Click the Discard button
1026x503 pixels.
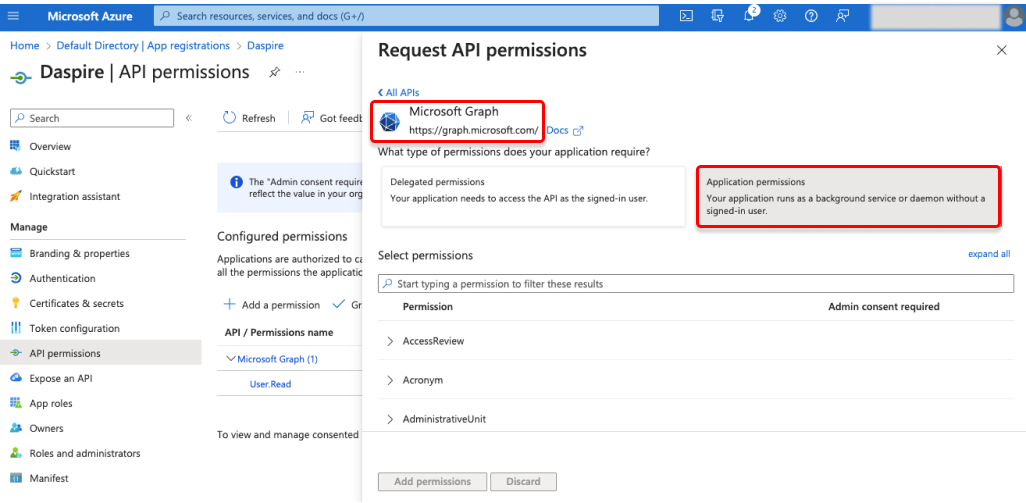pyautogui.click(x=523, y=481)
